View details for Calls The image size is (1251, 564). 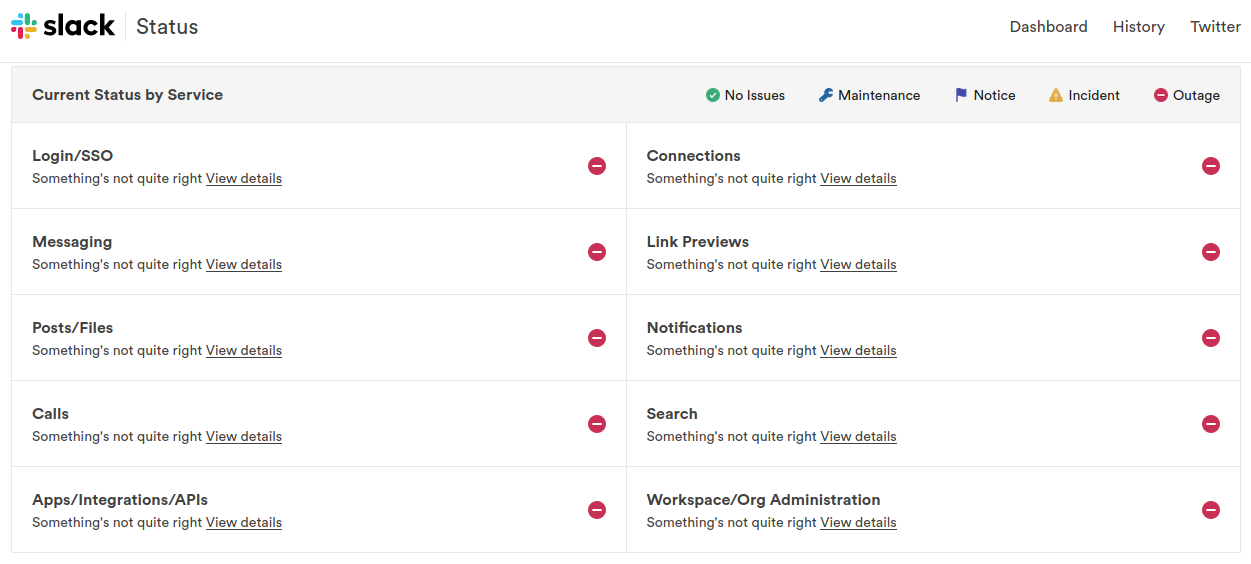[x=244, y=436]
